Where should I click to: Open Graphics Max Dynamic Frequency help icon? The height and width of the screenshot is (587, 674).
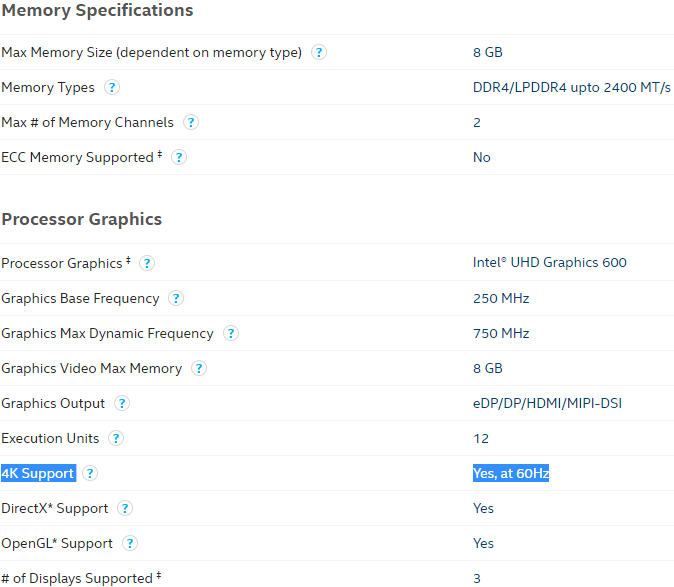click(231, 333)
